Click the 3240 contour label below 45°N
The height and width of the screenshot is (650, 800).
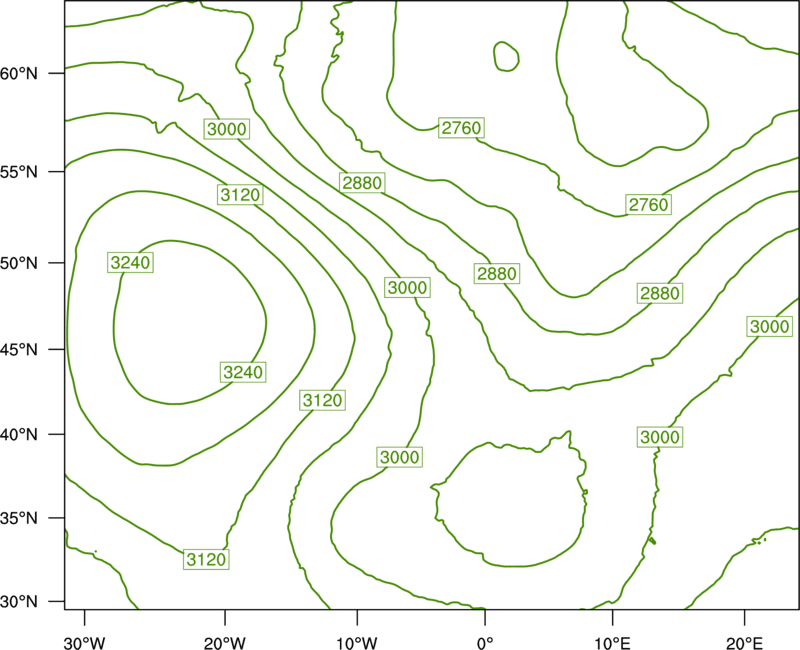point(243,372)
